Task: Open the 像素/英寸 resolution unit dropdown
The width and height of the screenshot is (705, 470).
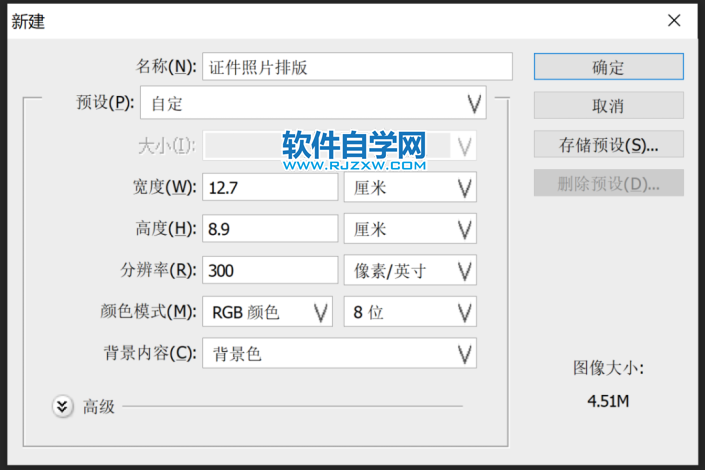Action: [x=410, y=270]
